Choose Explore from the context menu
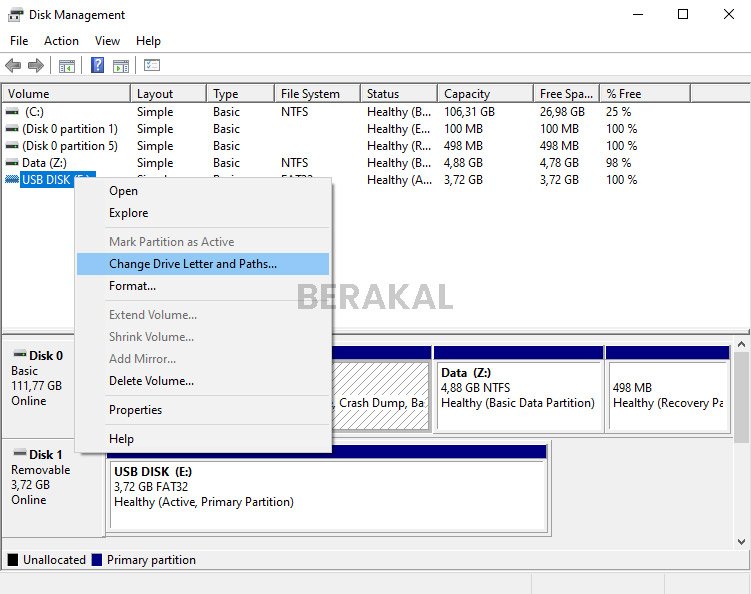The image size is (751, 594). 203,213
